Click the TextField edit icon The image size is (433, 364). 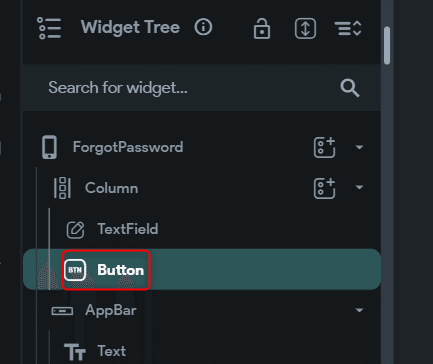click(75, 230)
